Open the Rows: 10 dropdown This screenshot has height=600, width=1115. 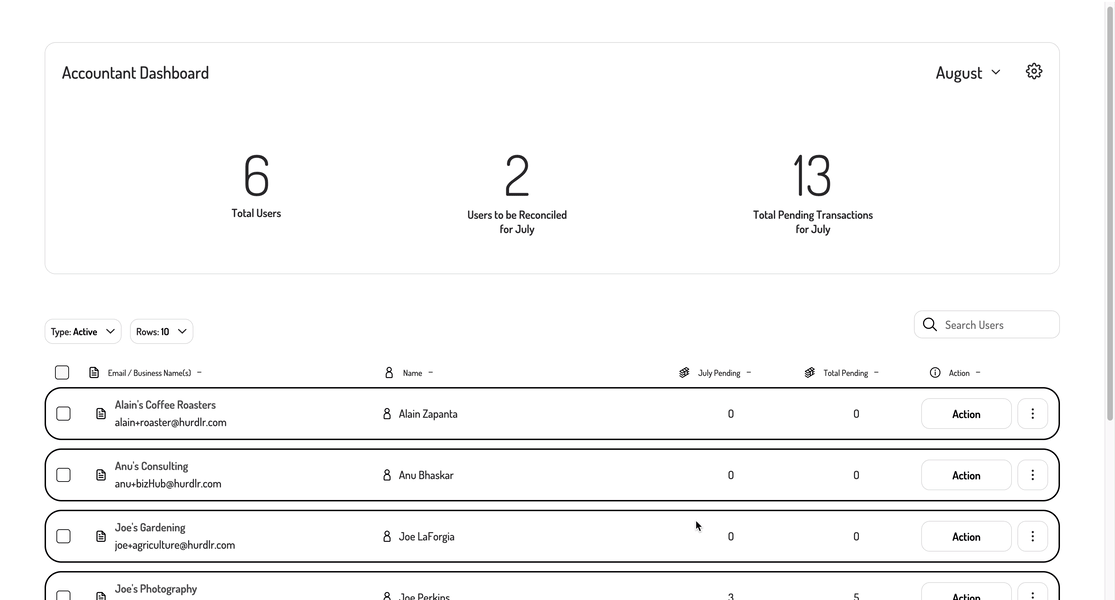coord(160,331)
